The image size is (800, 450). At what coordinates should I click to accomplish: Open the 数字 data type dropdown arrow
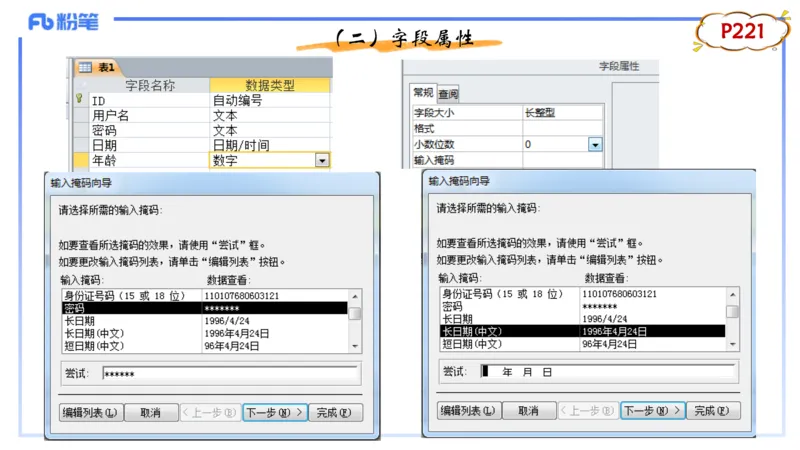(321, 161)
